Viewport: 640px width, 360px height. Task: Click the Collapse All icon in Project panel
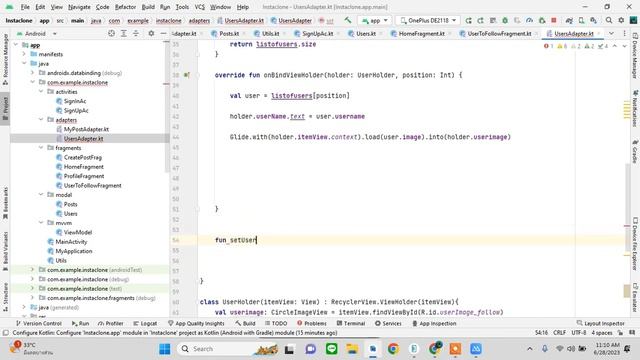coord(136,33)
